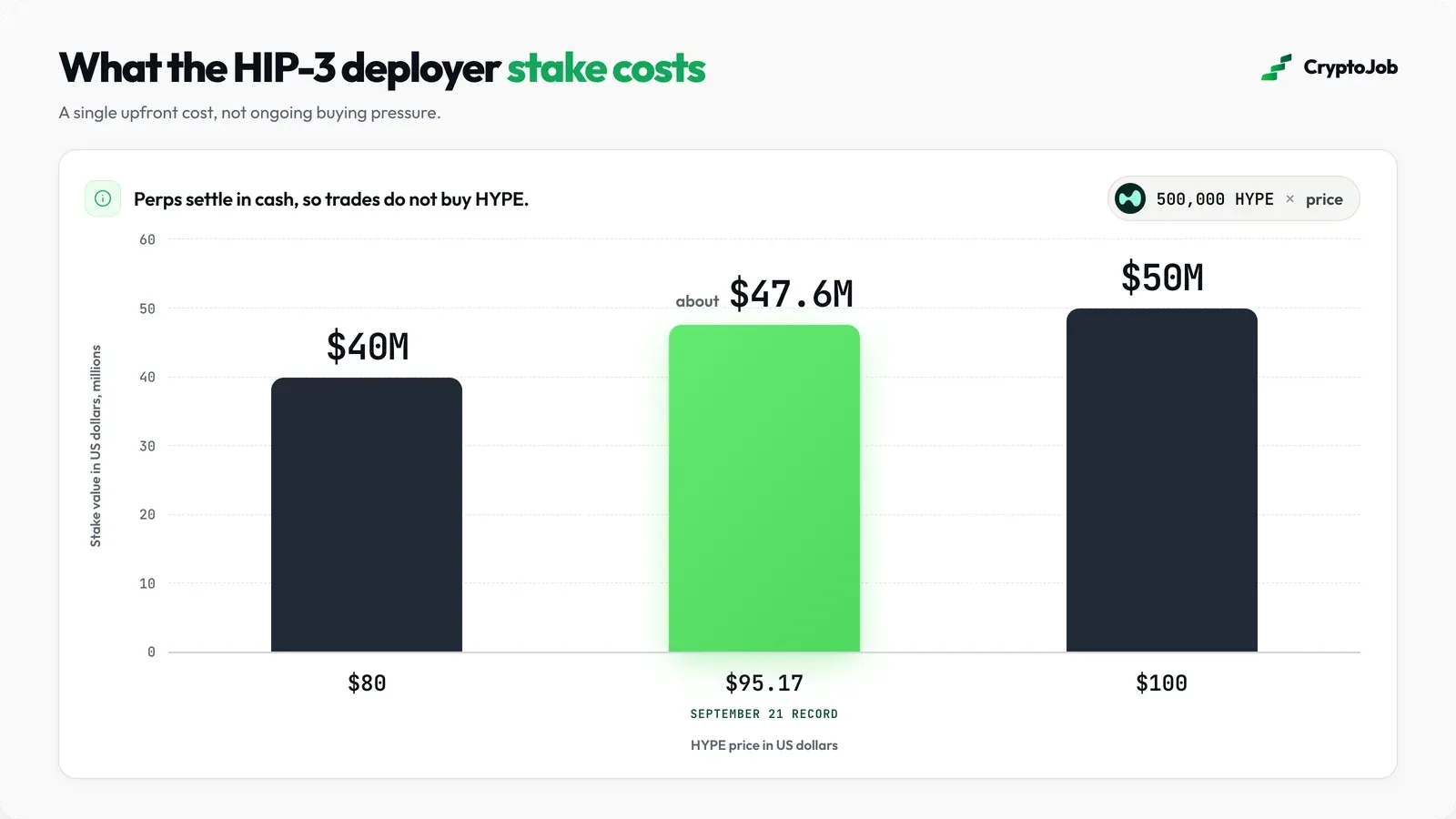Click the y-axis tick label 0
The width and height of the screenshot is (1456, 819).
click(x=151, y=652)
